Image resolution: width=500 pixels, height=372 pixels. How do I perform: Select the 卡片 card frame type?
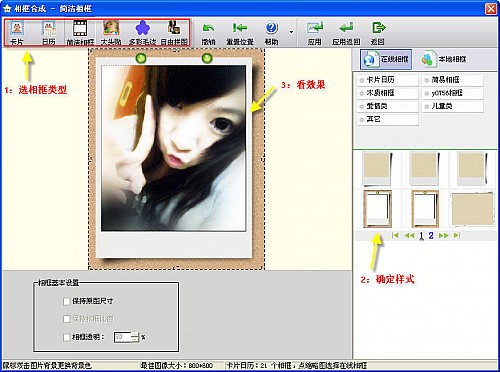click(x=17, y=33)
